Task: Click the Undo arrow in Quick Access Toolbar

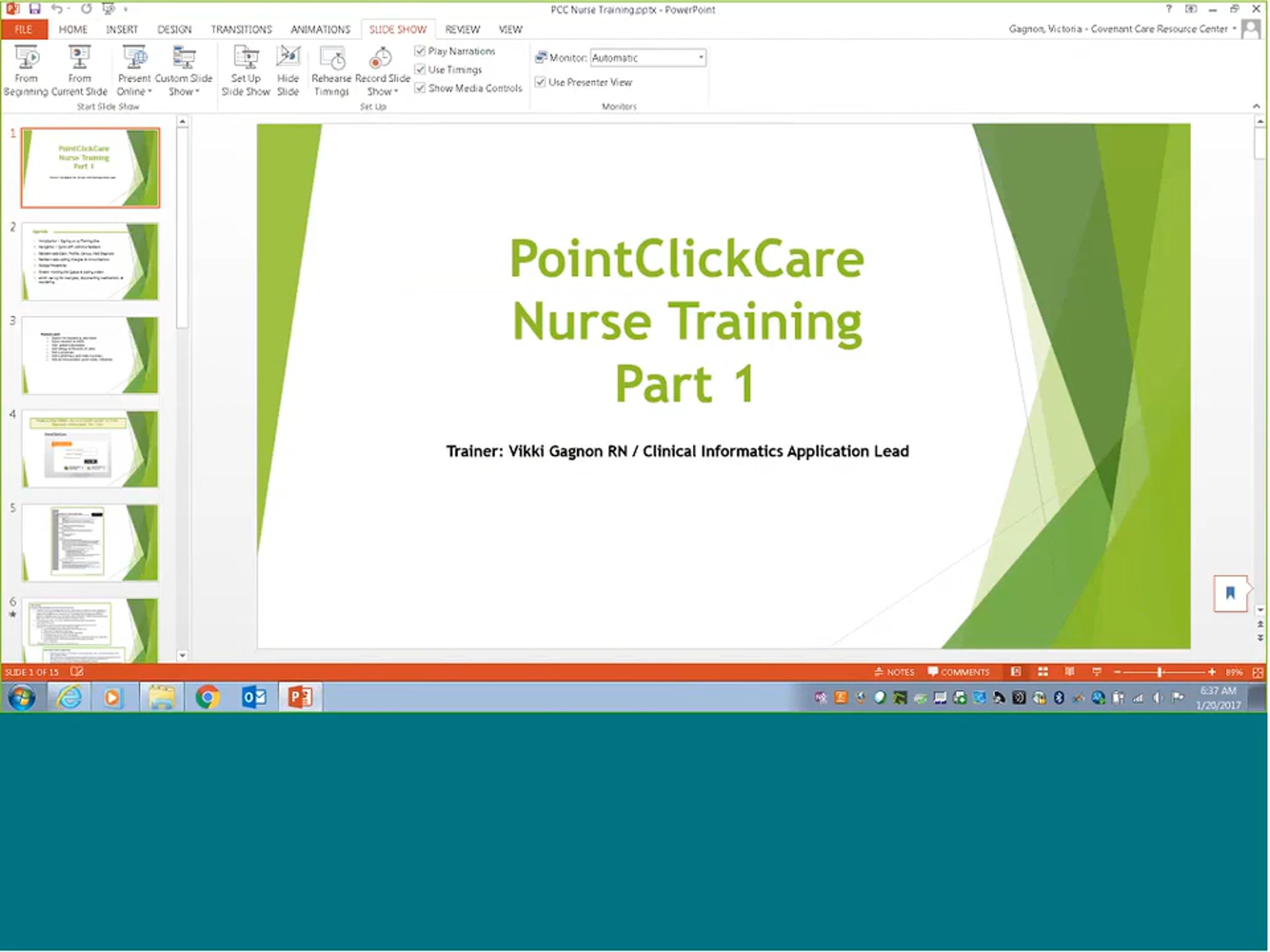Action: (x=56, y=8)
